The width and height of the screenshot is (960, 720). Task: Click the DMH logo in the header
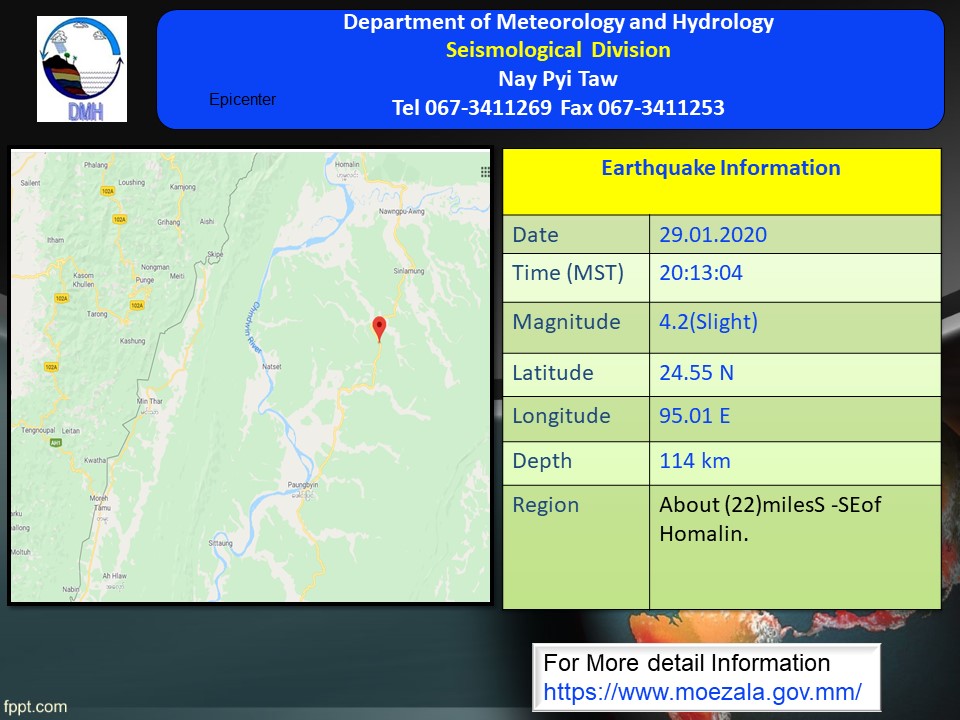82,69
